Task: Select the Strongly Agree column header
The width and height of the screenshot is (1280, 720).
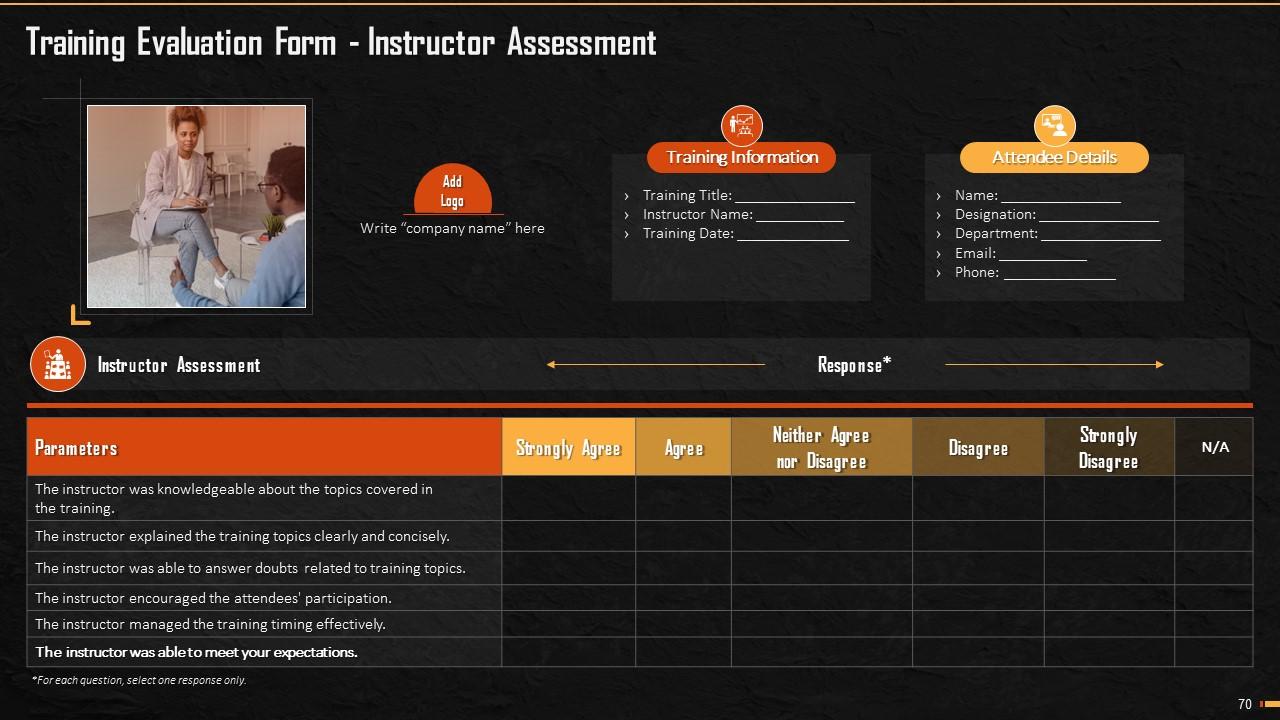Action: click(x=568, y=447)
